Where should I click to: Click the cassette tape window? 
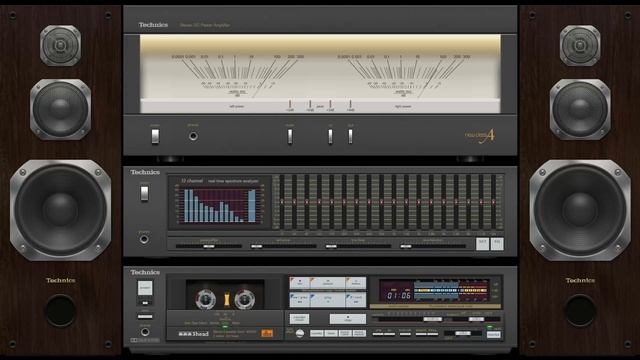click(225, 295)
